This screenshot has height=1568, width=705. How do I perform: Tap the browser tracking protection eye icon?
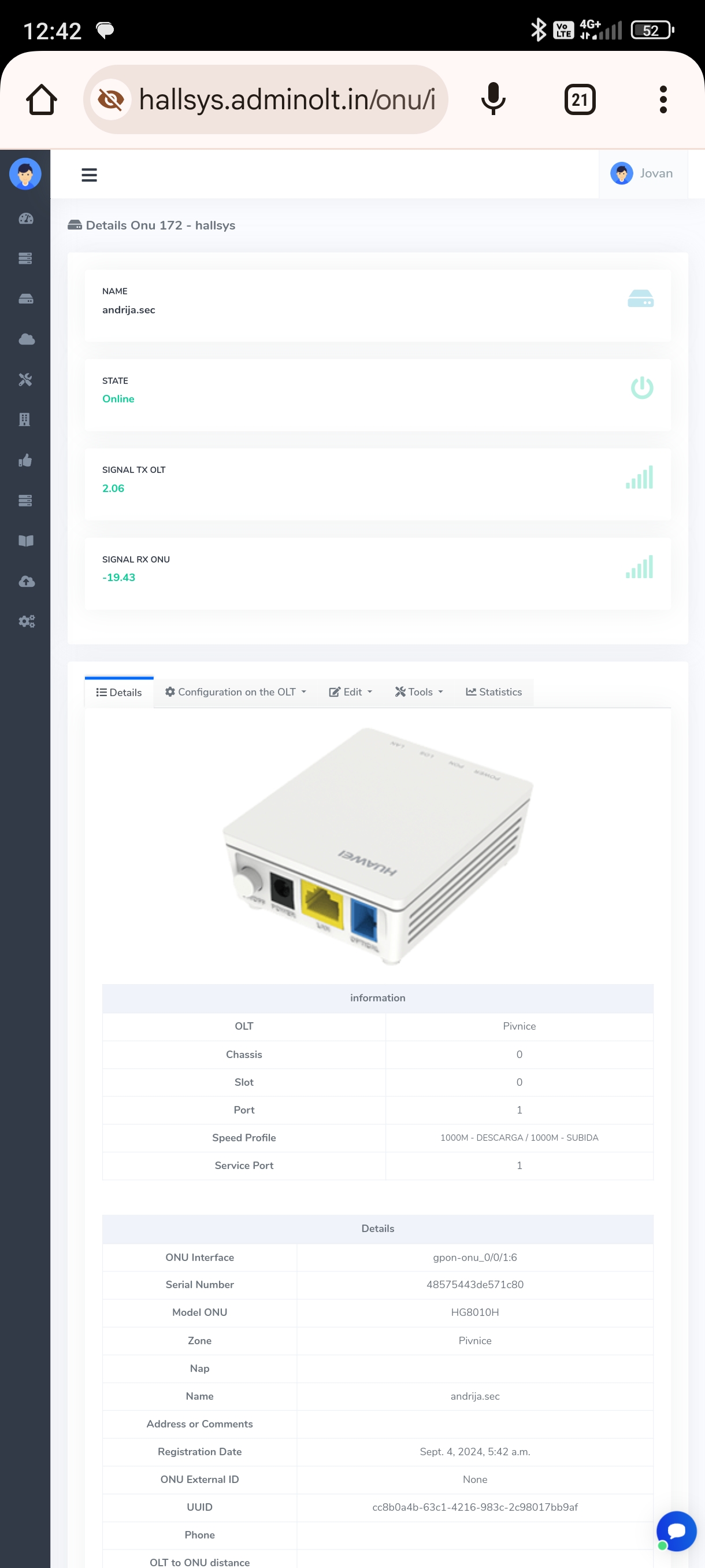coord(111,99)
